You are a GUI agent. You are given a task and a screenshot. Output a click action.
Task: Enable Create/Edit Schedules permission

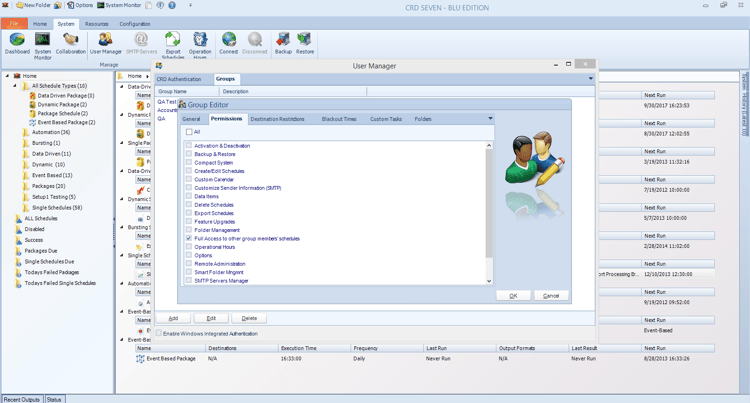point(189,171)
